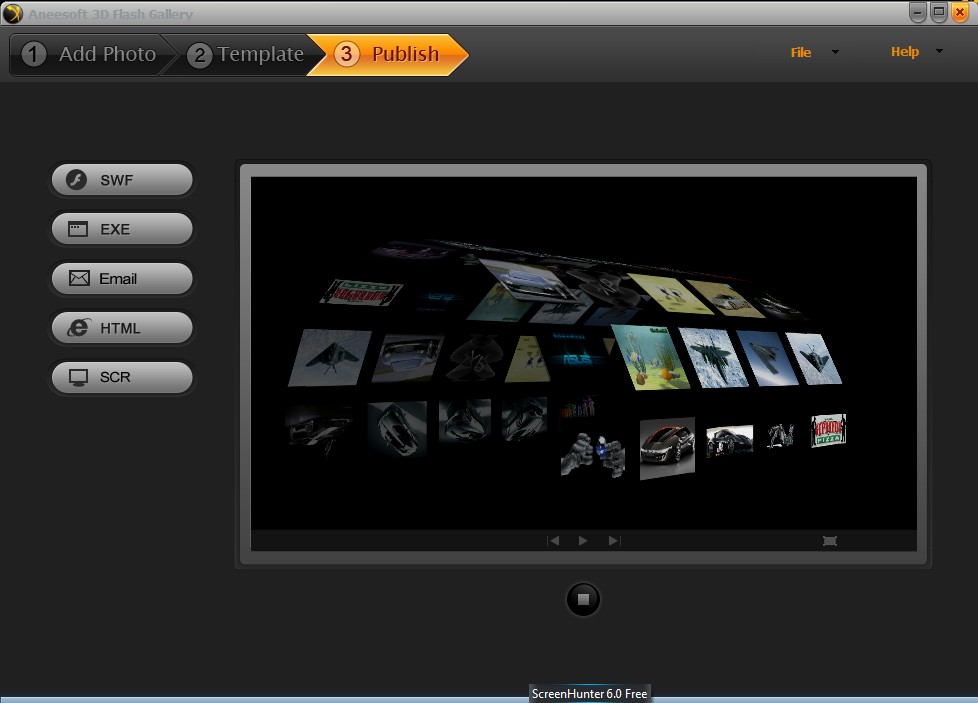Send the gallery via Email button

pyautogui.click(x=122, y=278)
